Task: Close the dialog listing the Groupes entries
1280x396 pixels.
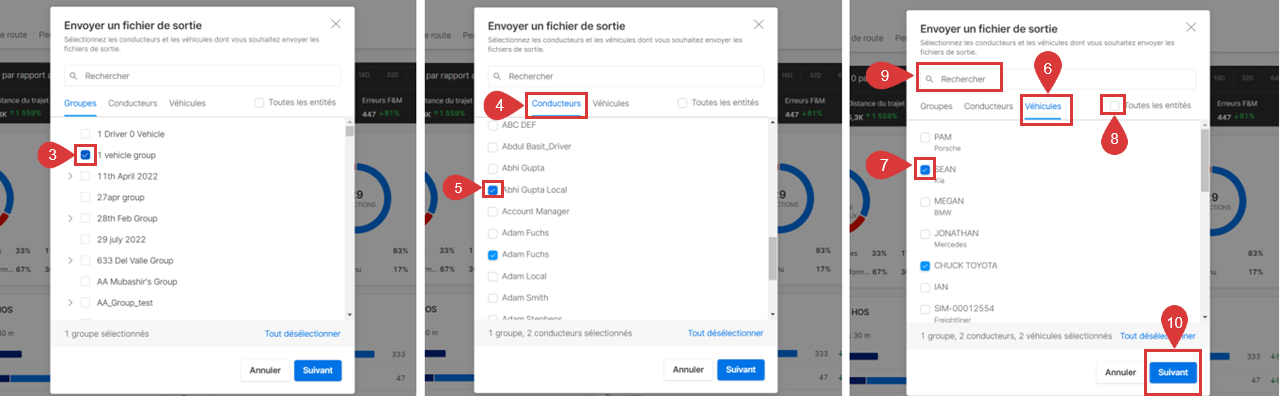Action: tap(336, 24)
